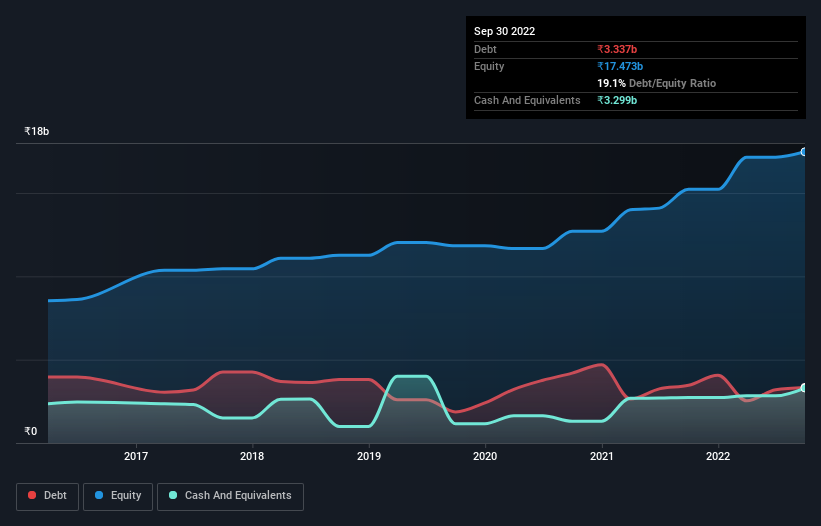Screen dimensions: 821x526
Task: Click the 19.1% Debt/Equity Ratio text
Action: (x=657, y=83)
